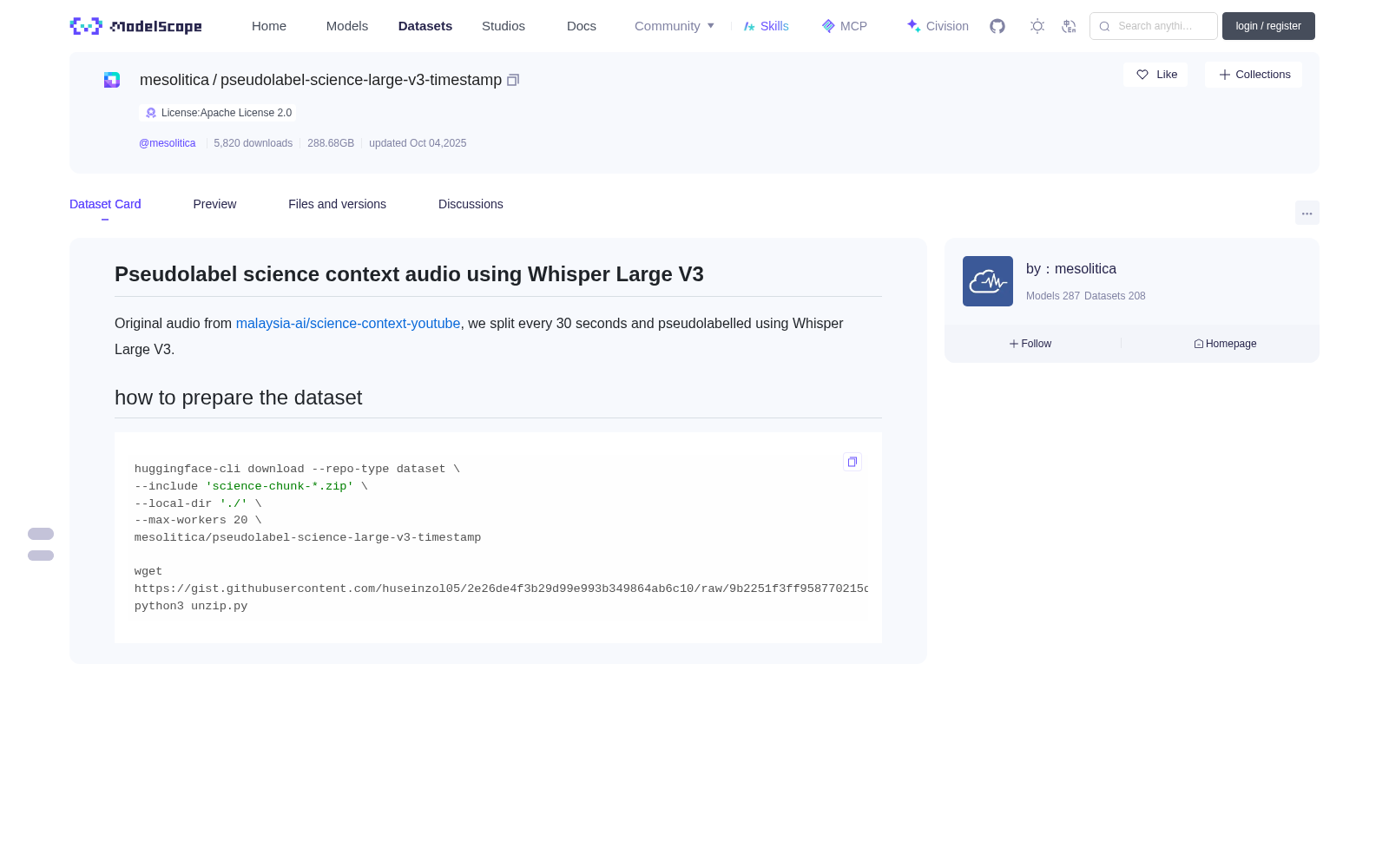Viewport: 1389px width, 868px height.
Task: Click the mesolitica owner name in title
Action: (x=174, y=80)
